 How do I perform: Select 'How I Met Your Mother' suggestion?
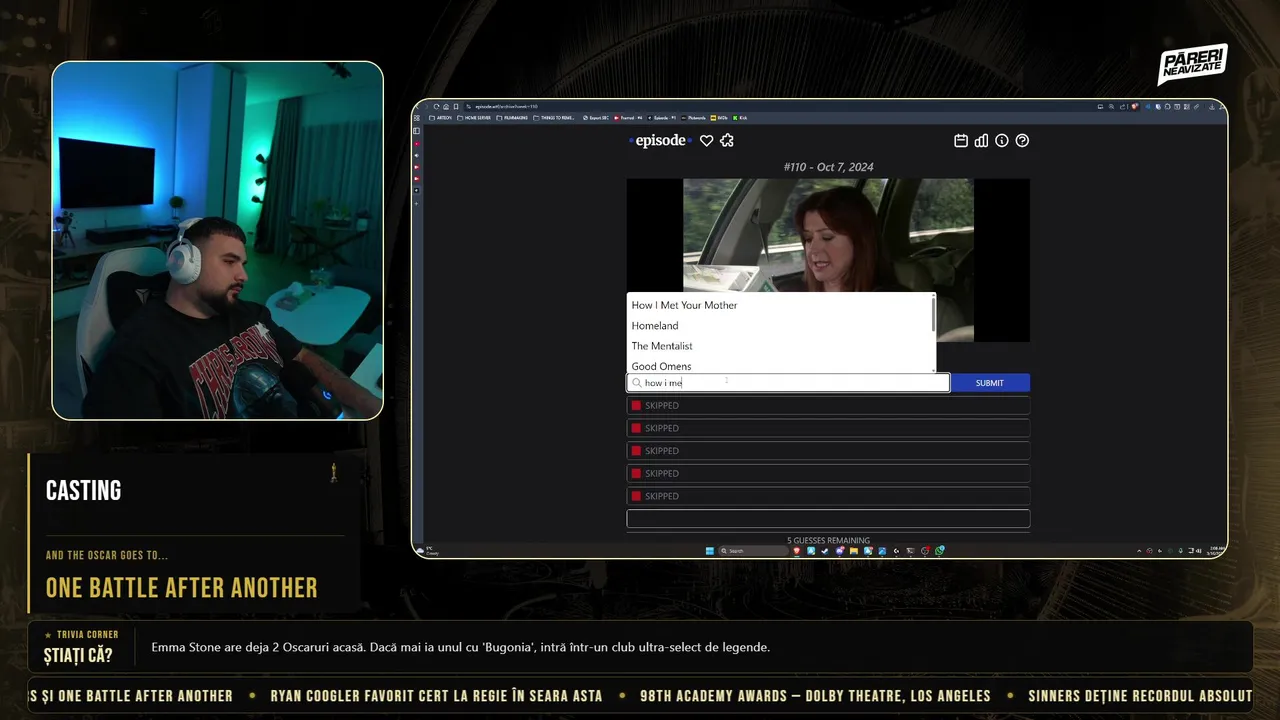780,305
